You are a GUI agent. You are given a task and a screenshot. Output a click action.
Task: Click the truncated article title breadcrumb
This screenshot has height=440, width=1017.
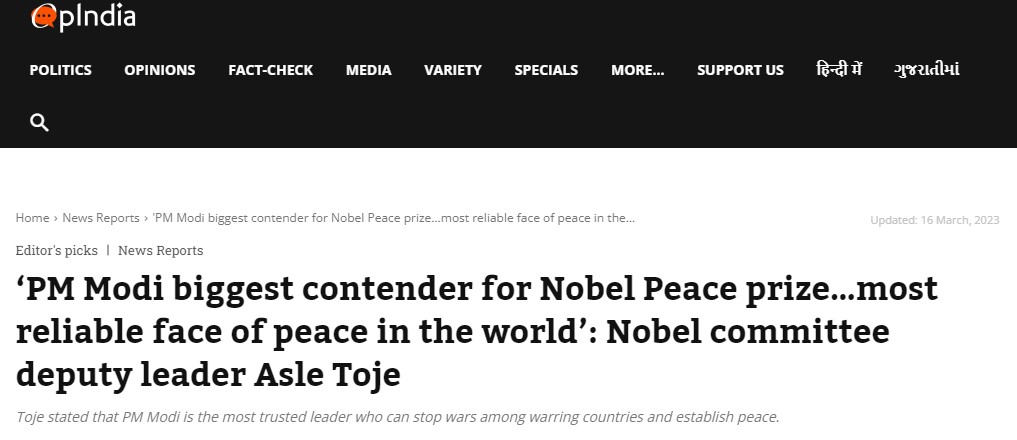pos(394,218)
